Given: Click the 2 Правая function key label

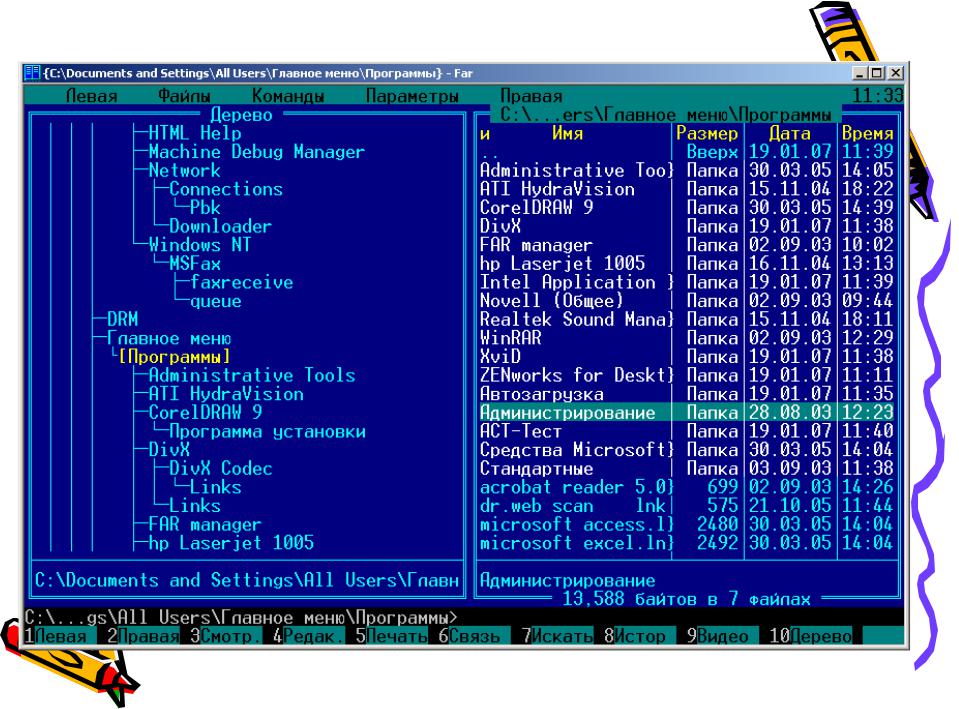Looking at the screenshot, I should click(x=143, y=636).
